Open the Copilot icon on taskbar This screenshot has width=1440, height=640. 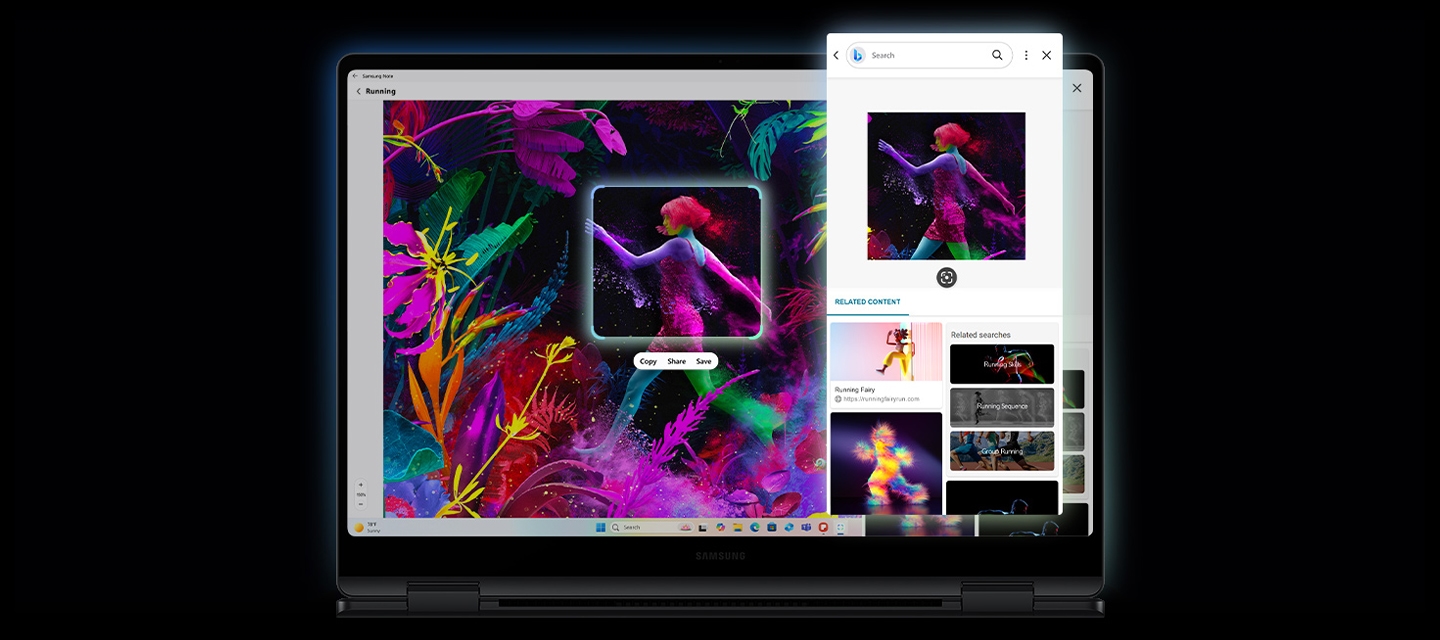(721, 527)
